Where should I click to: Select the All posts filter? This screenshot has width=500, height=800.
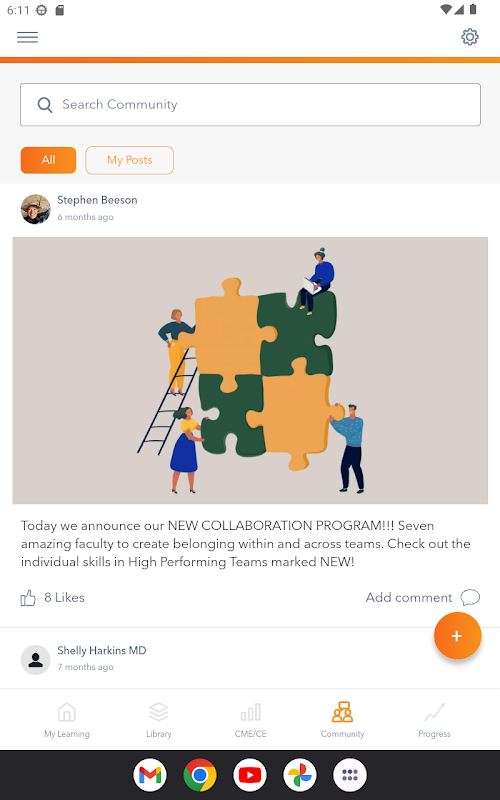click(48, 160)
